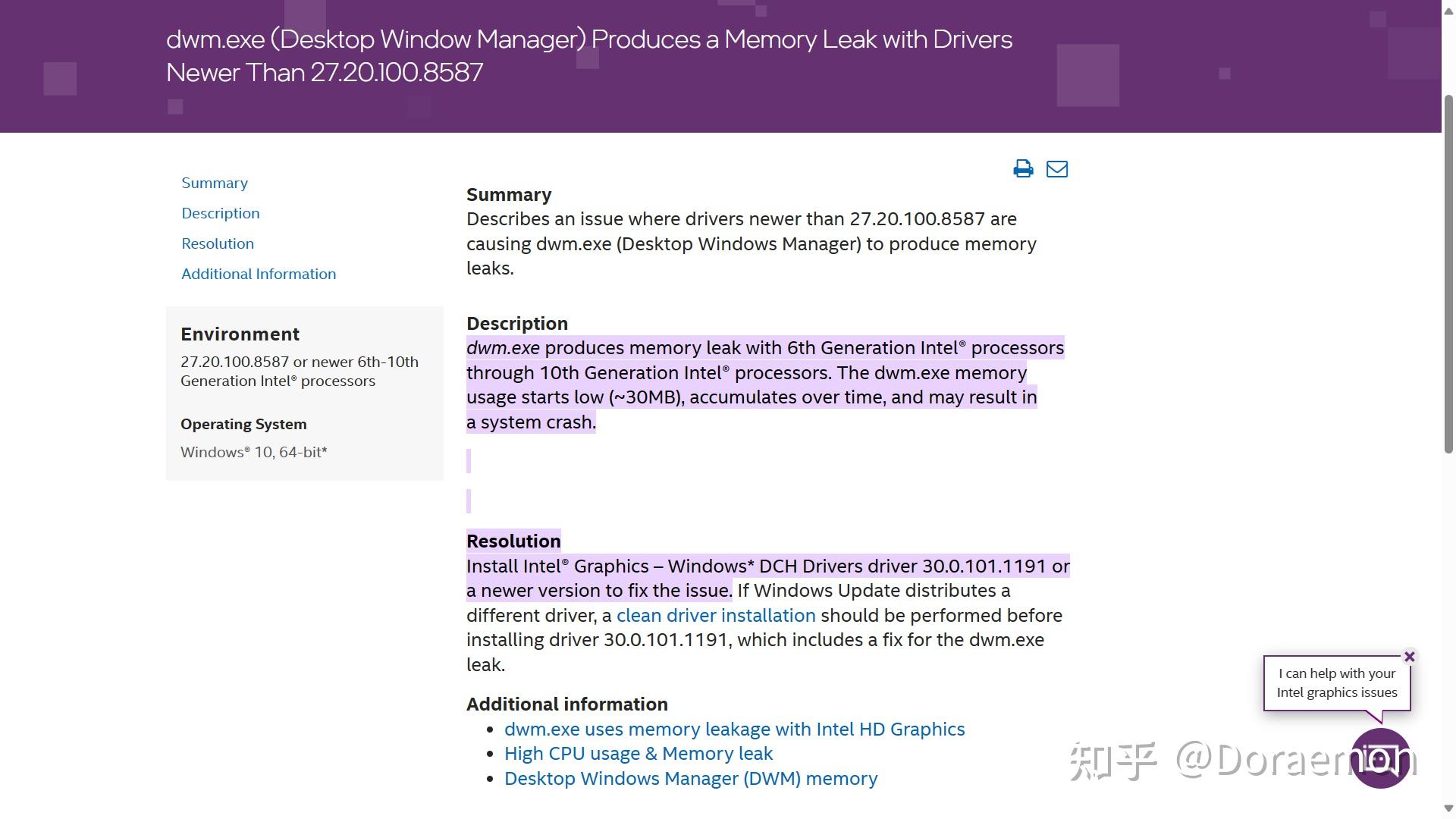Click the envelope icon to email this page
1456x819 pixels.
[1056, 168]
